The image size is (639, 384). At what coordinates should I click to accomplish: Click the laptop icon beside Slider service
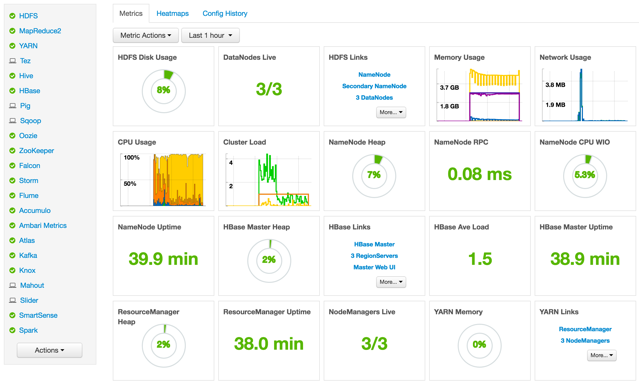pyautogui.click(x=13, y=300)
